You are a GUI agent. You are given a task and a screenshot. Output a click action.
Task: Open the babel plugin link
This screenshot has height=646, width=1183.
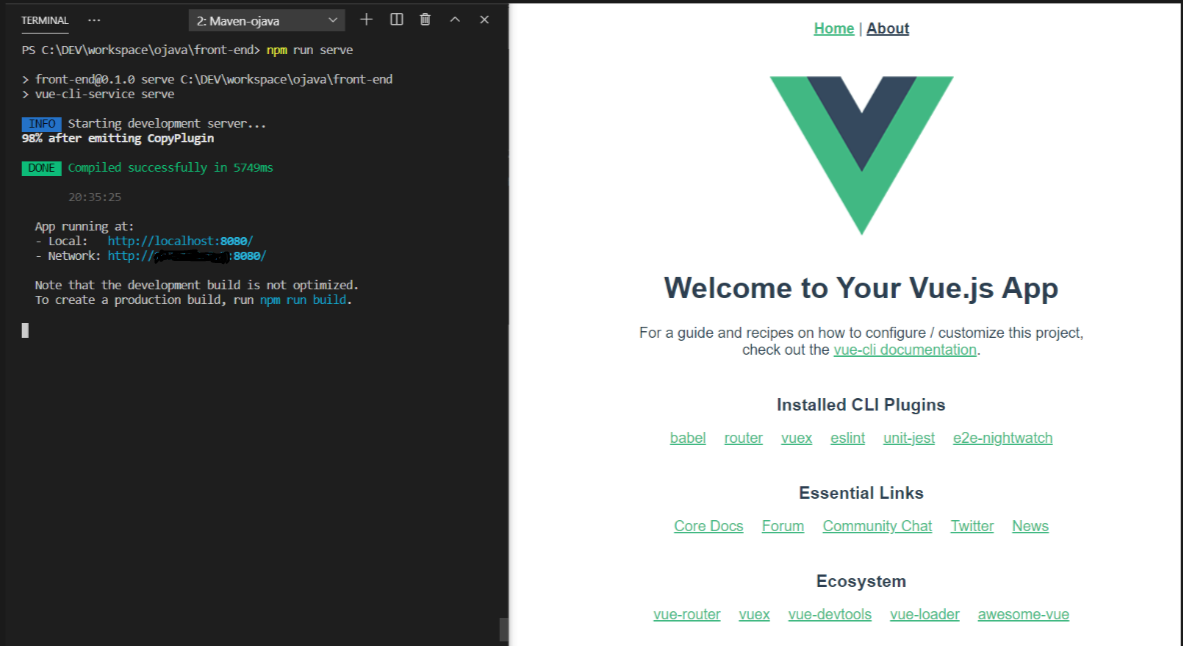[x=687, y=438]
